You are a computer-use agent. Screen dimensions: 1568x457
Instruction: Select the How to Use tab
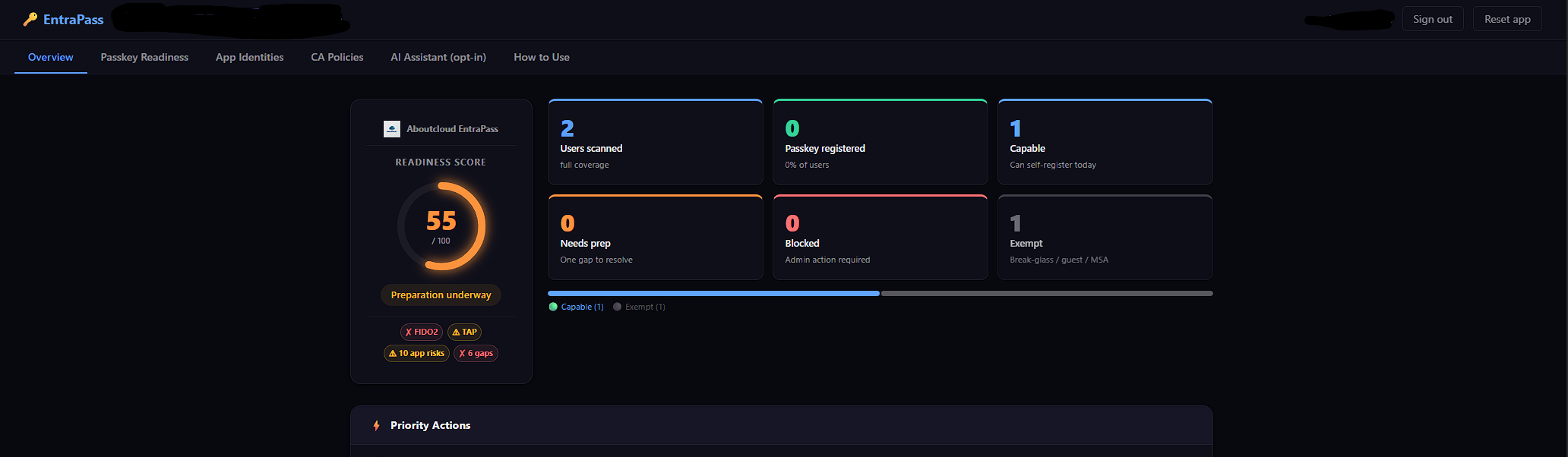[x=542, y=57]
